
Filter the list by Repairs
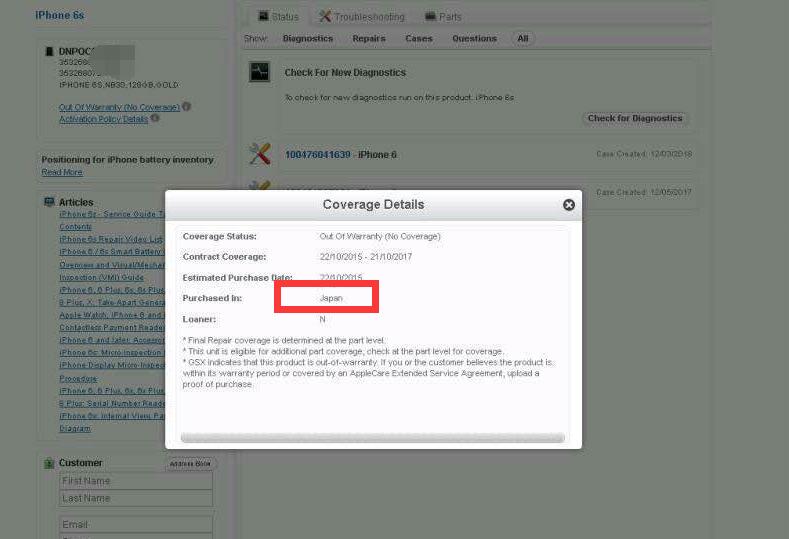(x=369, y=38)
